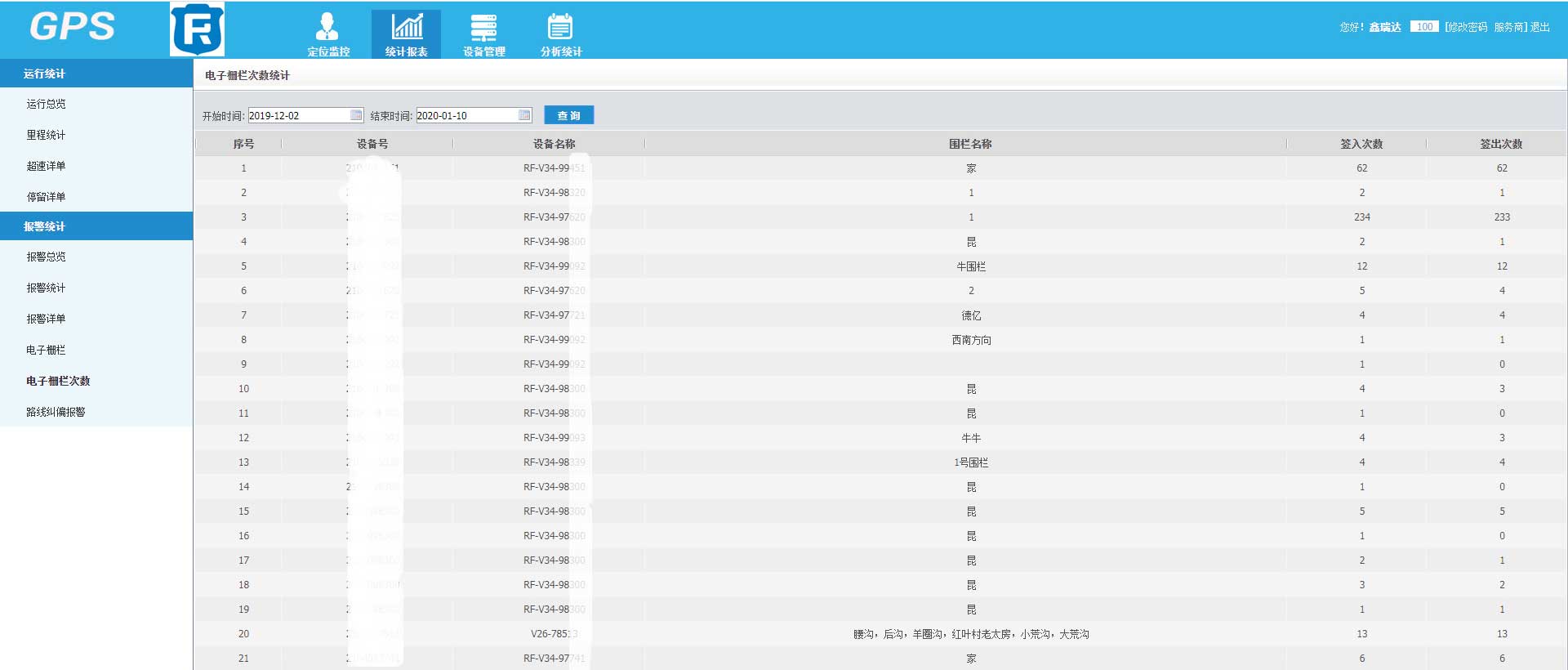
Task: Open 运行总览 in the sidebar
Action: coord(46,104)
